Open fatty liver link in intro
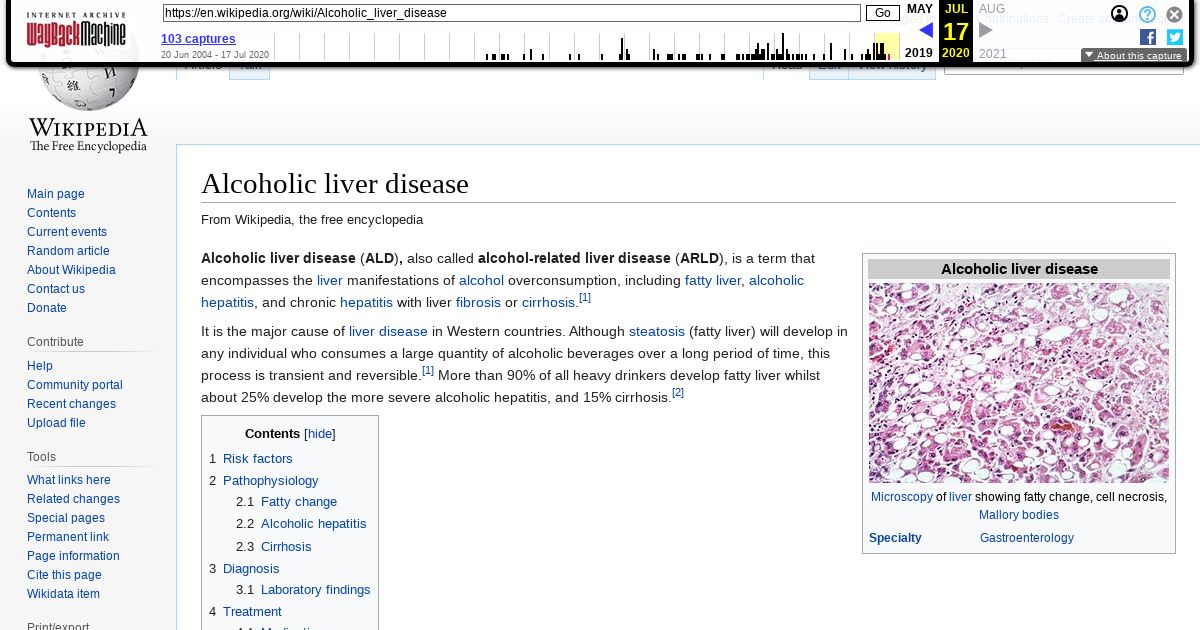 pyautogui.click(x=713, y=281)
